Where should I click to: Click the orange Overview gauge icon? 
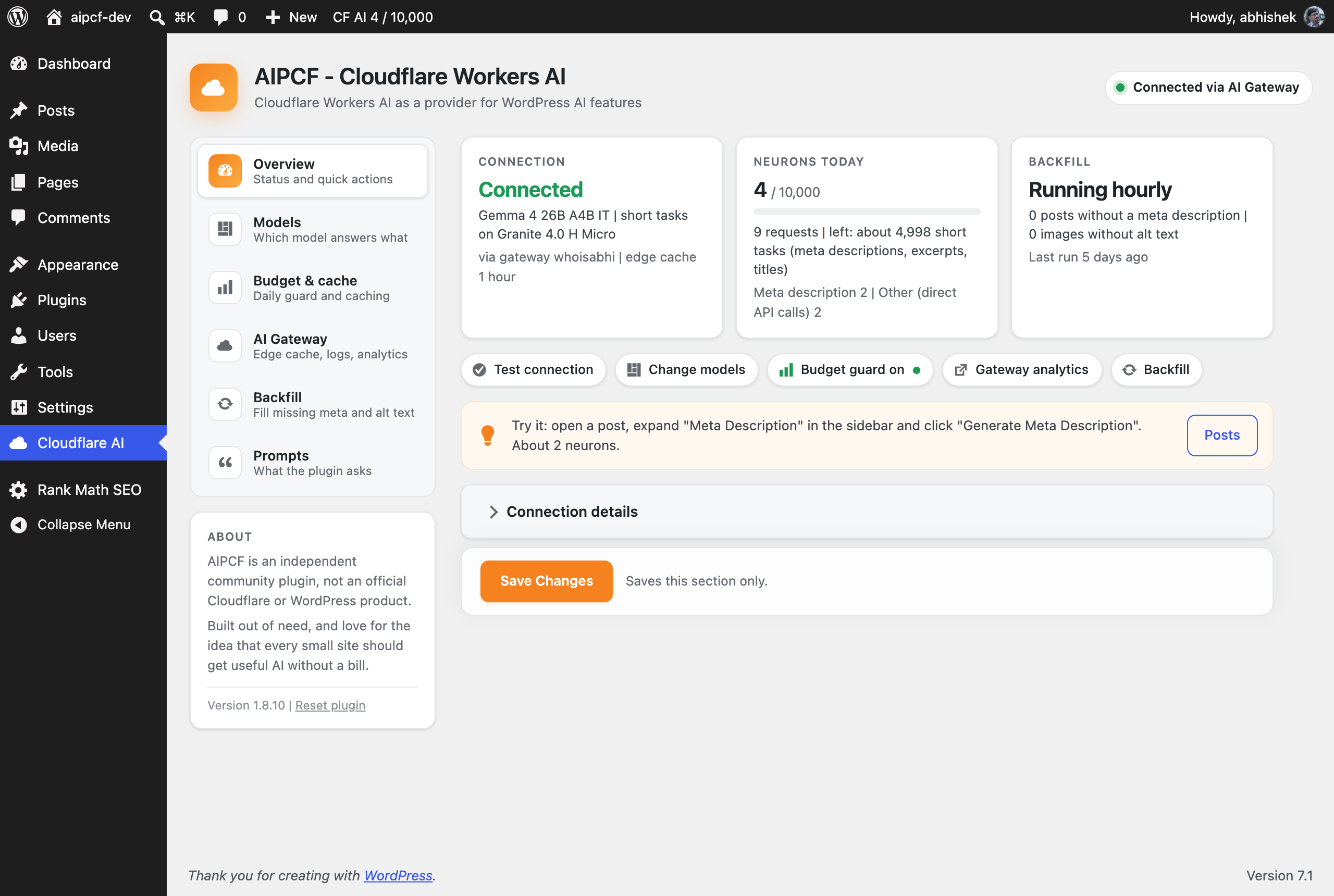point(225,170)
